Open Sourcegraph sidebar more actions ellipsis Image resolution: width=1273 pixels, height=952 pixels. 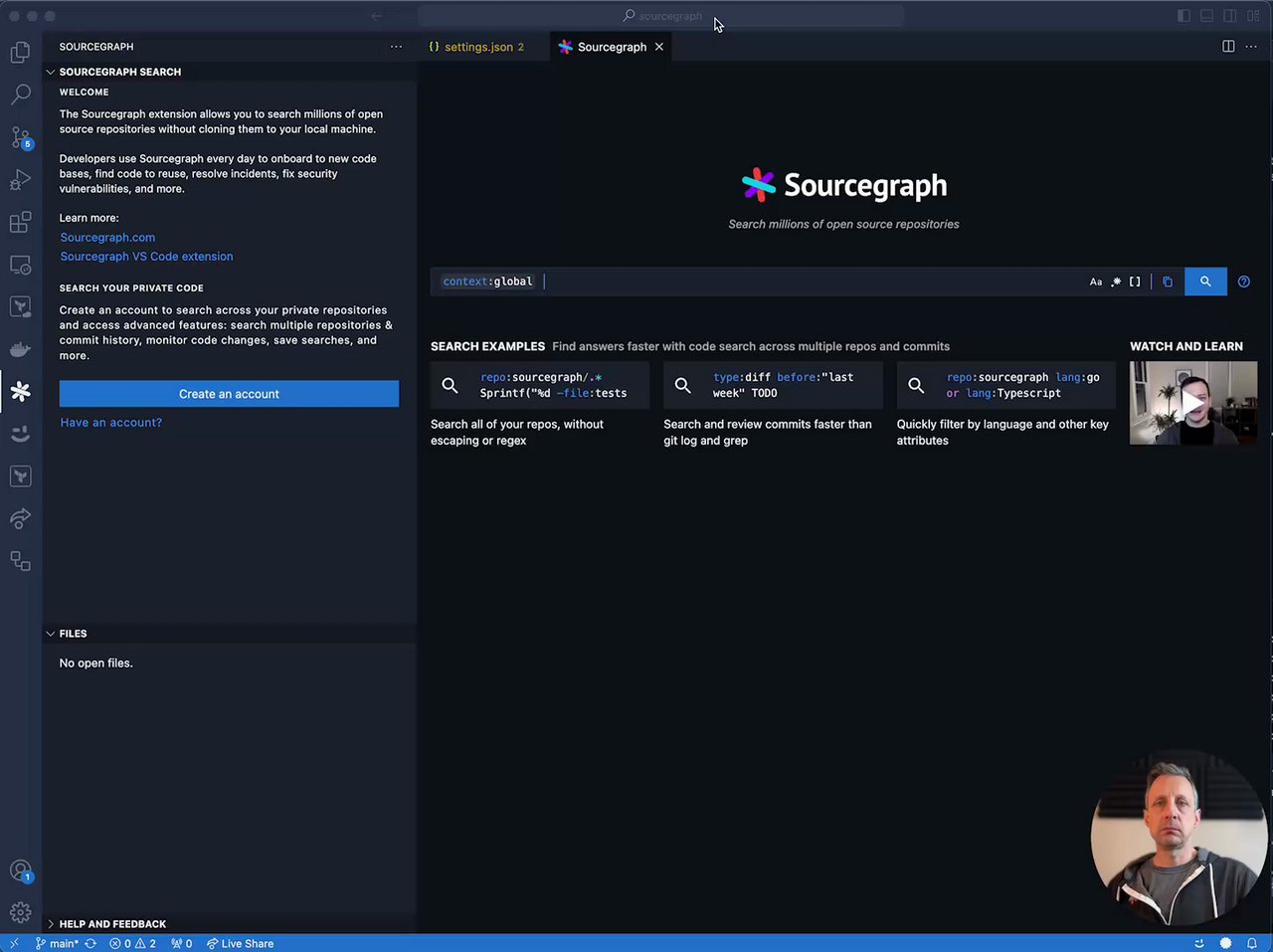396,47
